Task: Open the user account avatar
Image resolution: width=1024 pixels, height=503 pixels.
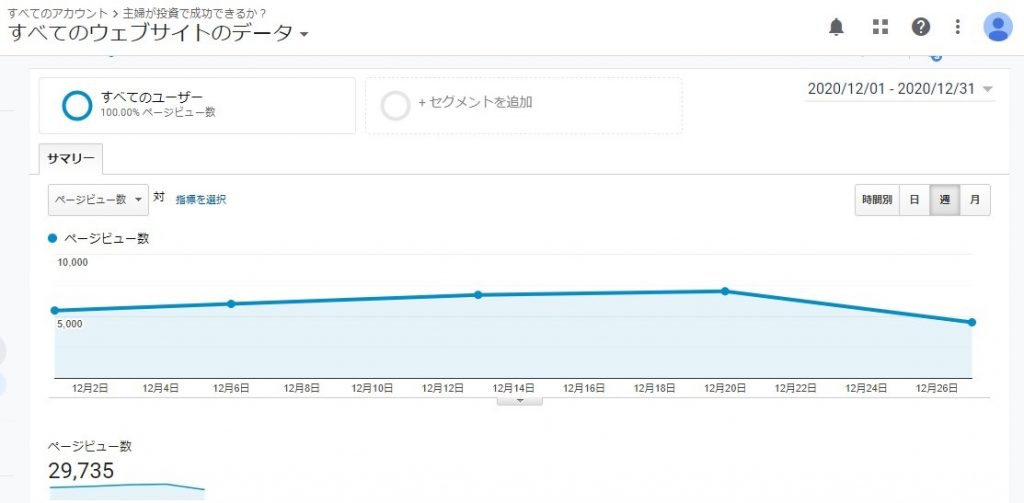Action: [997, 27]
